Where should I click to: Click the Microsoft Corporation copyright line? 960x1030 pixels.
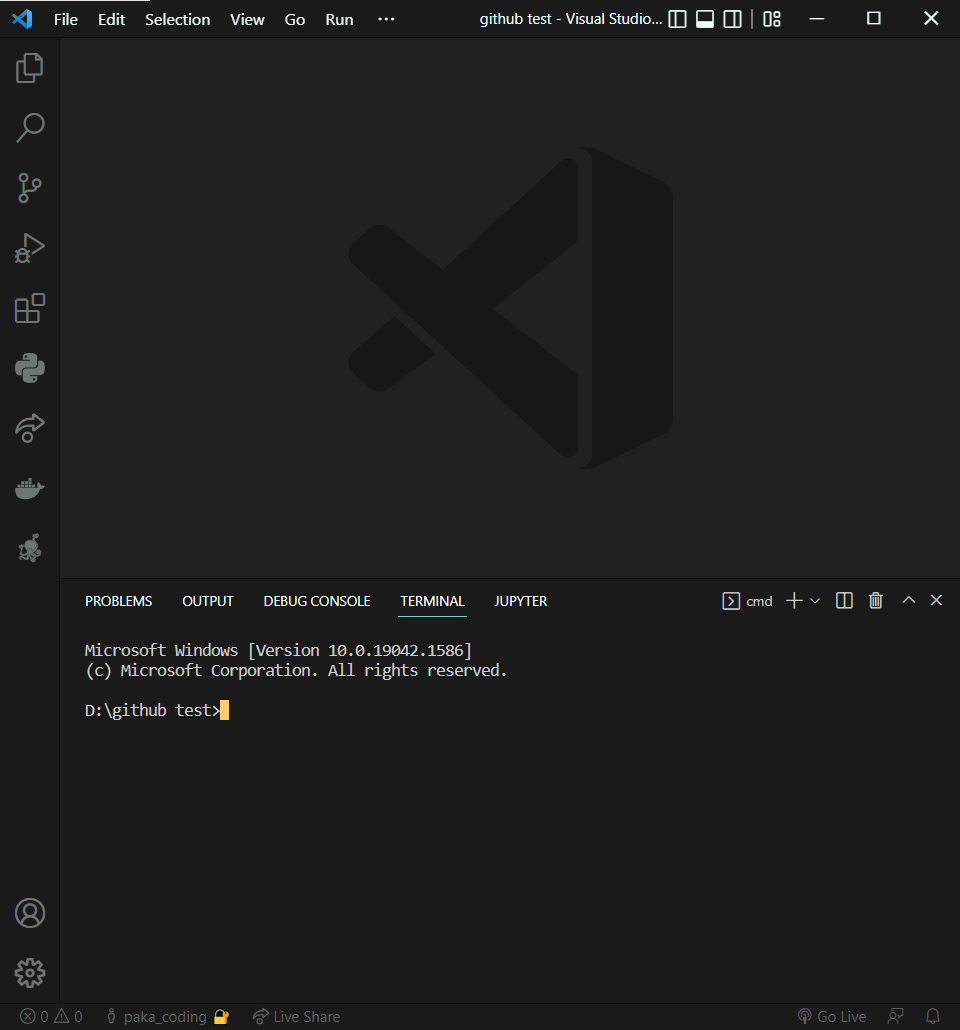point(296,671)
